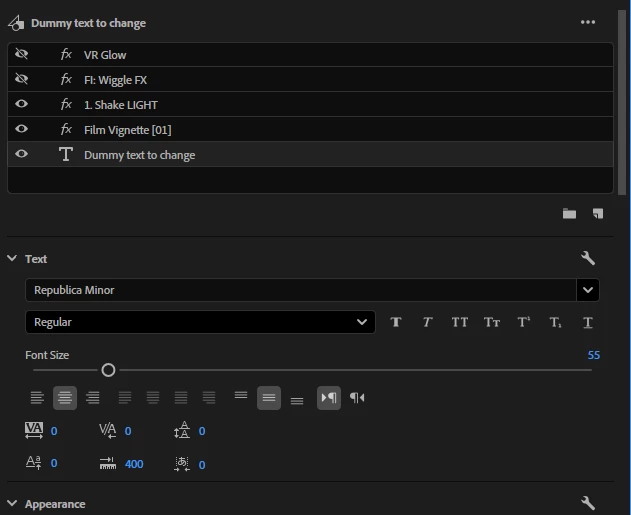The image size is (631, 515).
Task: Click the Kerning value 0
Action: pos(128,431)
